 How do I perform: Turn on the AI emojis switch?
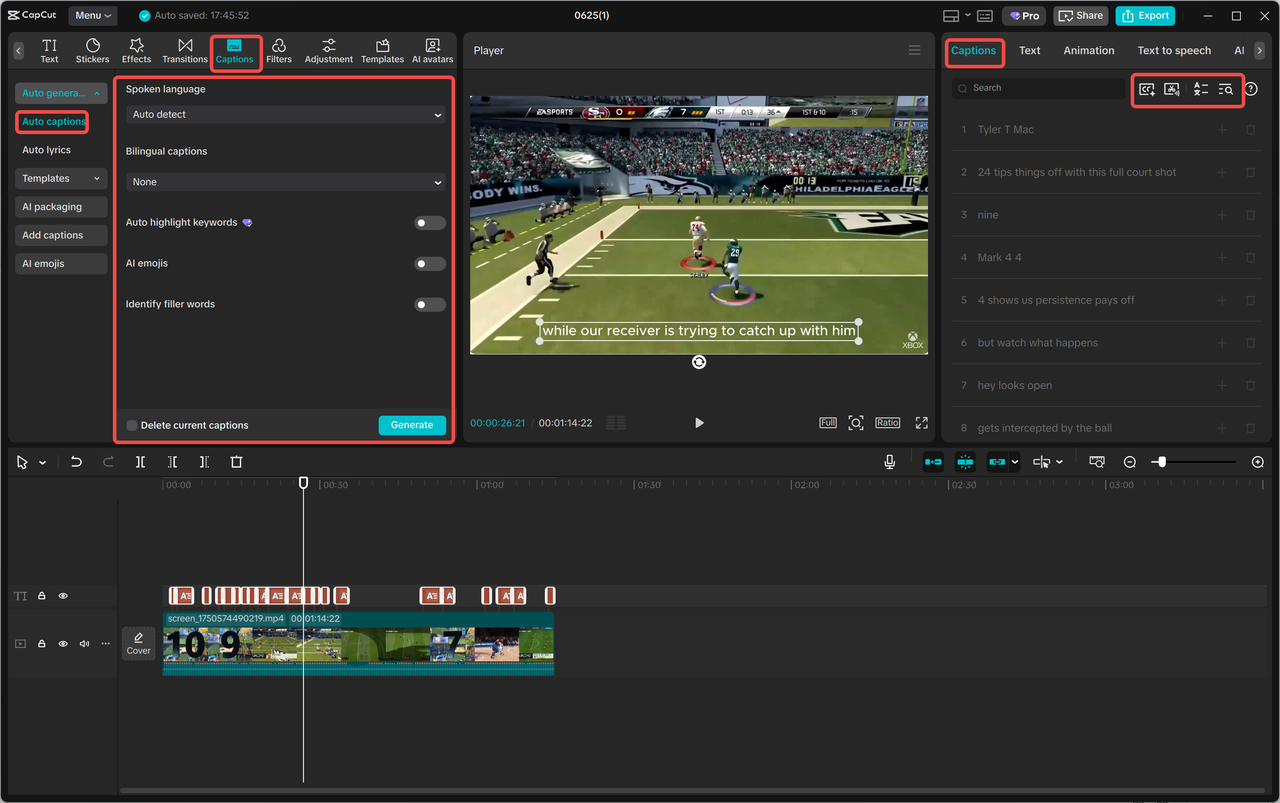(x=430, y=264)
